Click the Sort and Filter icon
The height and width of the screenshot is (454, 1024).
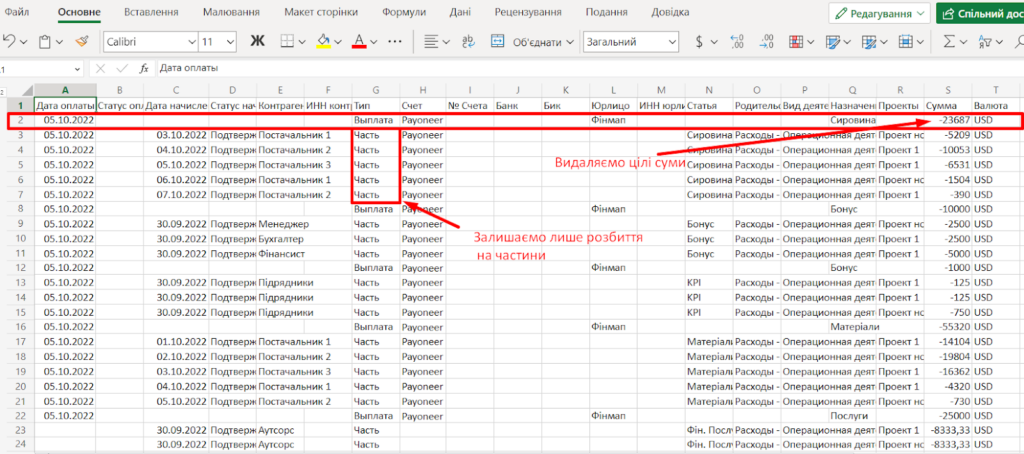pos(983,42)
